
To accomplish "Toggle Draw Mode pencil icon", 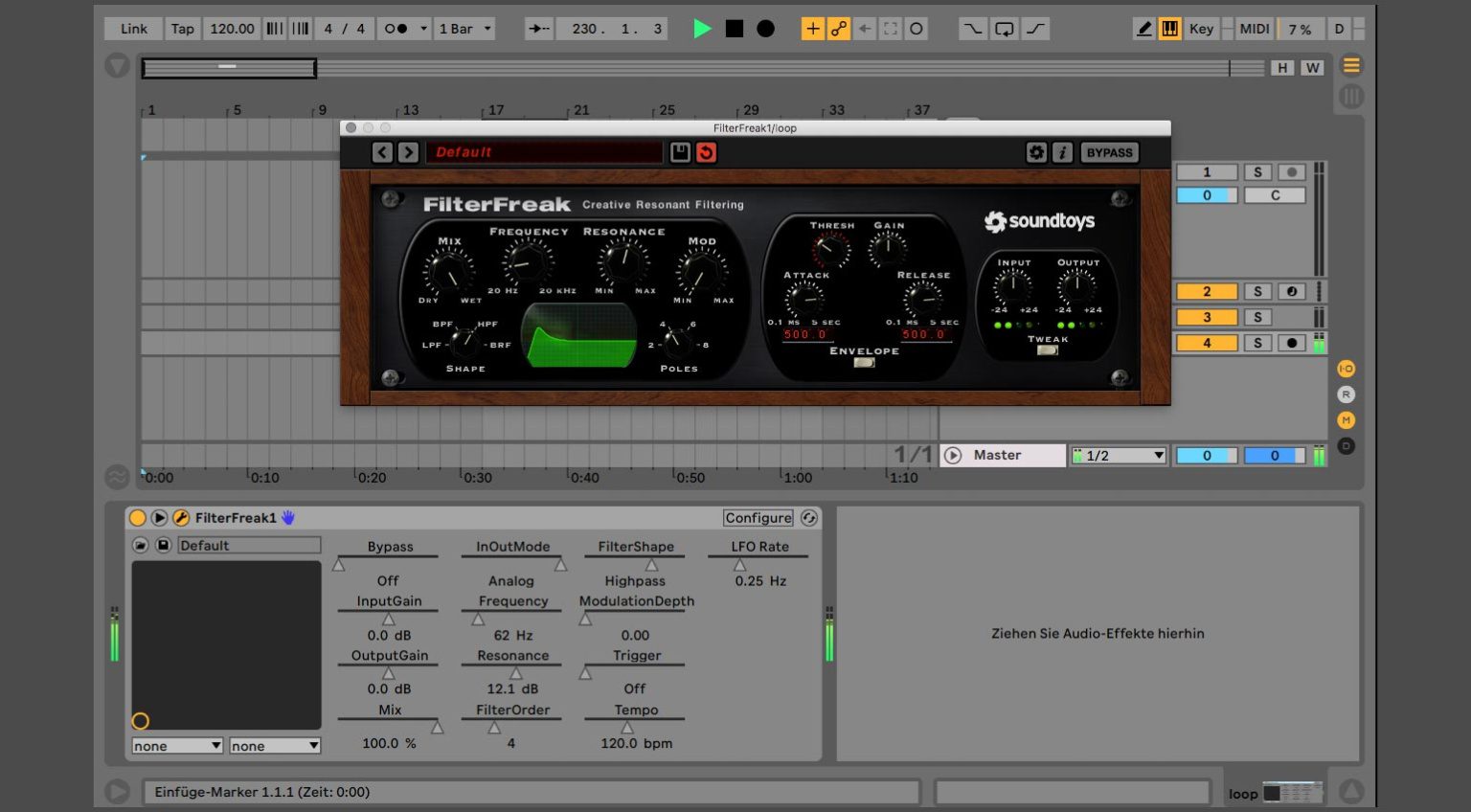I will pyautogui.click(x=1143, y=29).
